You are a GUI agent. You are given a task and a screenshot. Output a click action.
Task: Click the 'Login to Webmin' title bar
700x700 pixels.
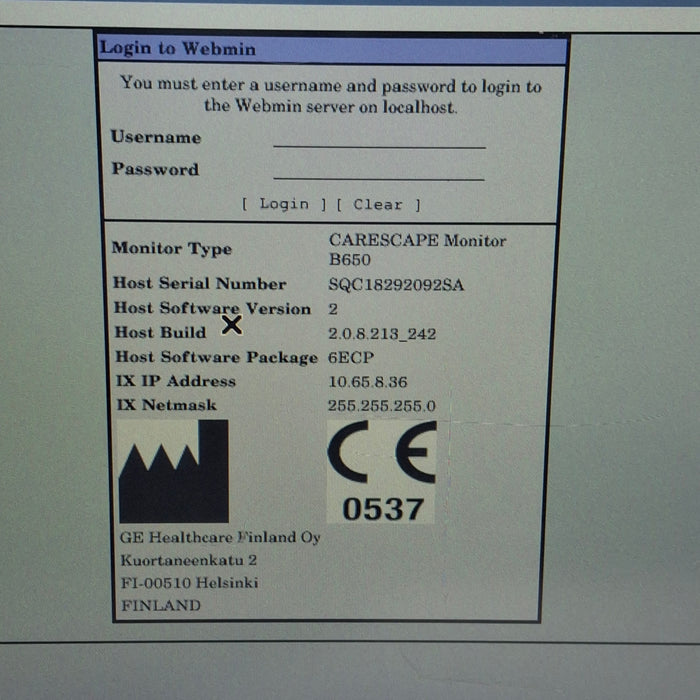click(x=332, y=48)
